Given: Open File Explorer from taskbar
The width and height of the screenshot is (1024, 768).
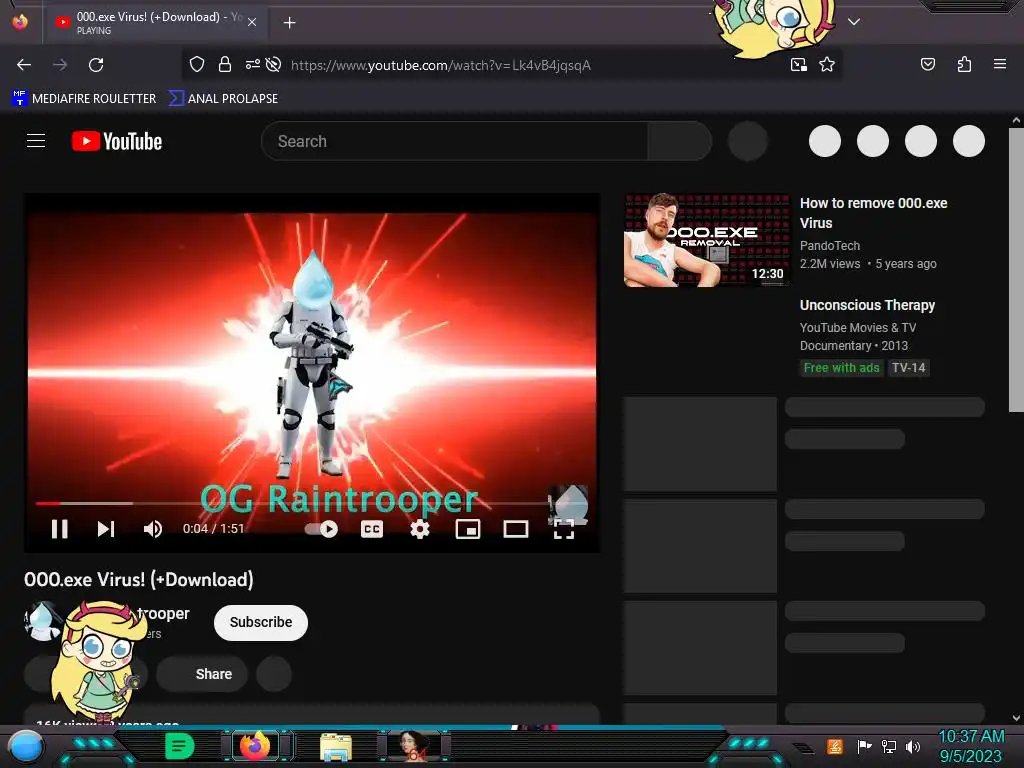Looking at the screenshot, I should pyautogui.click(x=336, y=746).
